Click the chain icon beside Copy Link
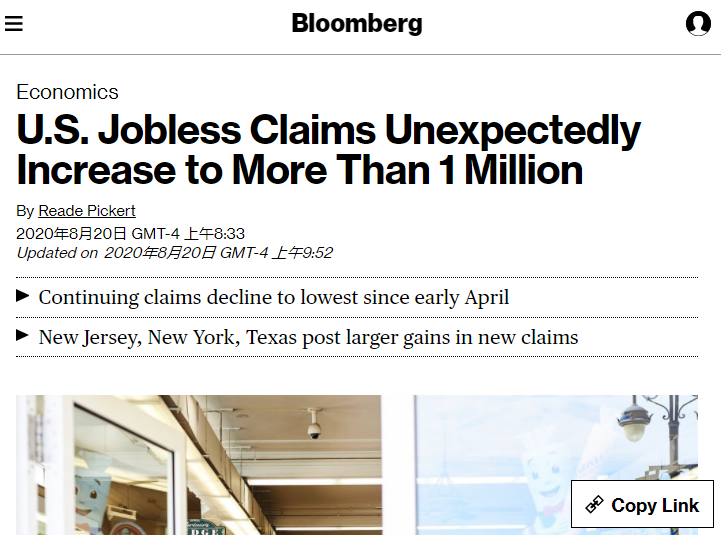The width and height of the screenshot is (721, 535). tap(594, 505)
